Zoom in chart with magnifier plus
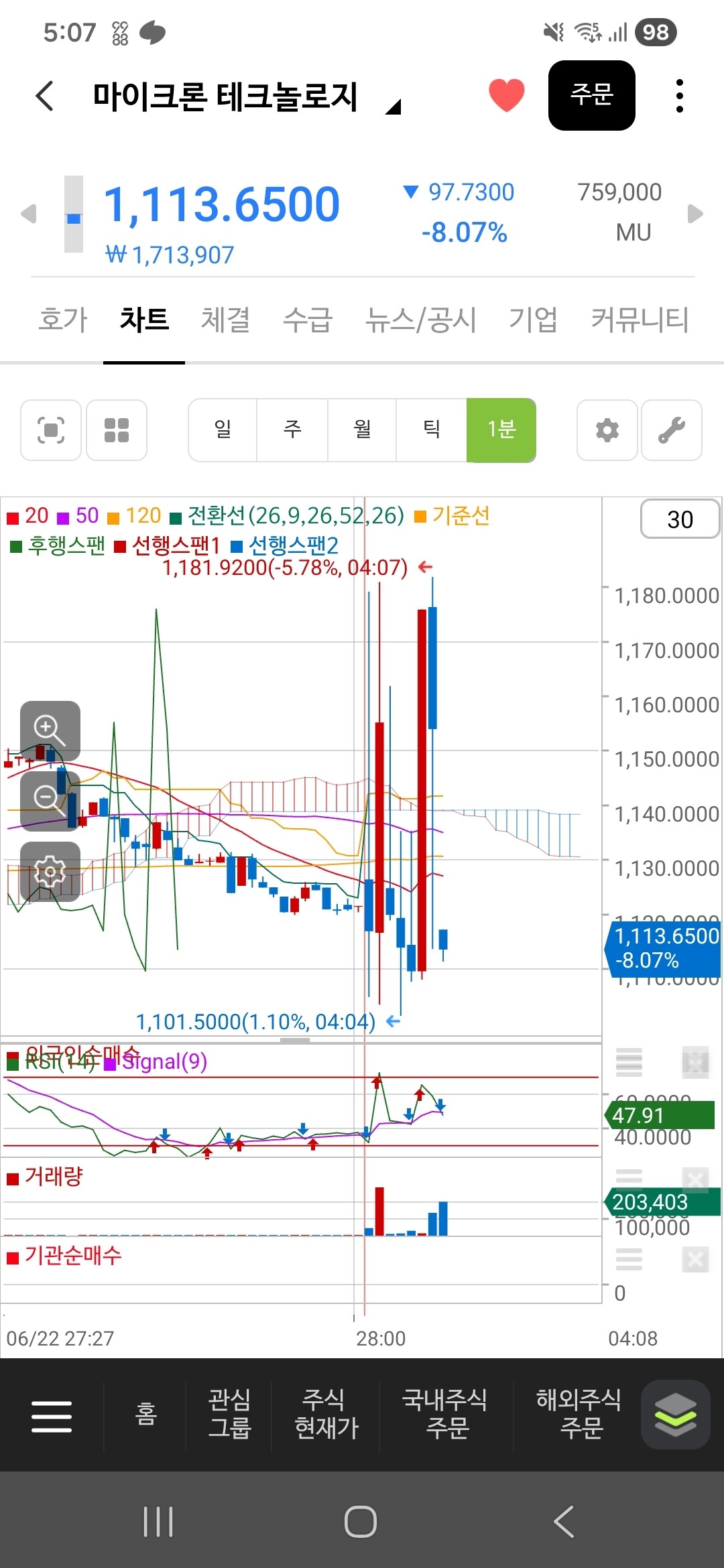The image size is (724, 1568). 50,731
